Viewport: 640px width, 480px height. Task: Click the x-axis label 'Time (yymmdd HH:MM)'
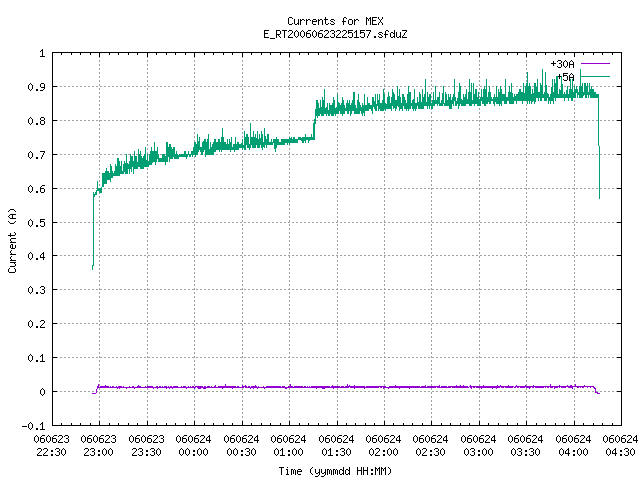pyautogui.click(x=335, y=471)
